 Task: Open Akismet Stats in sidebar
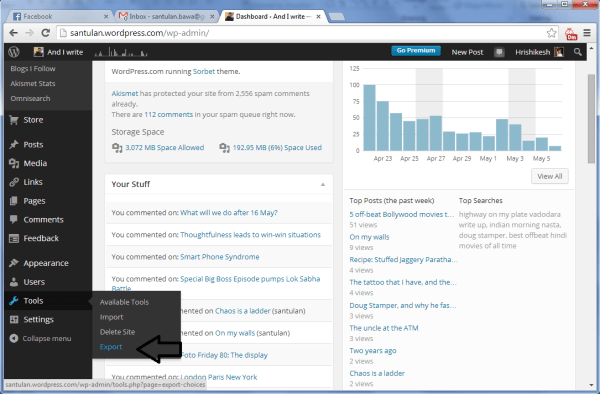33,83
